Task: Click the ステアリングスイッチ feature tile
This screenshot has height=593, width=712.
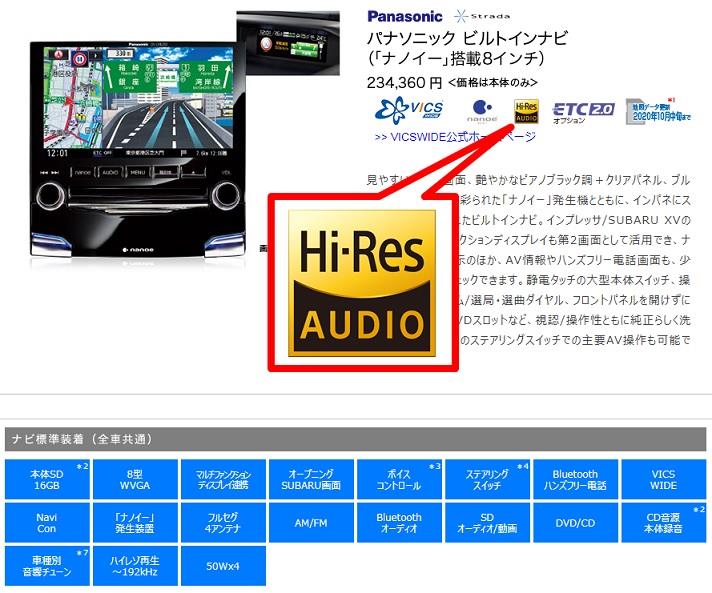Action: coord(488,479)
